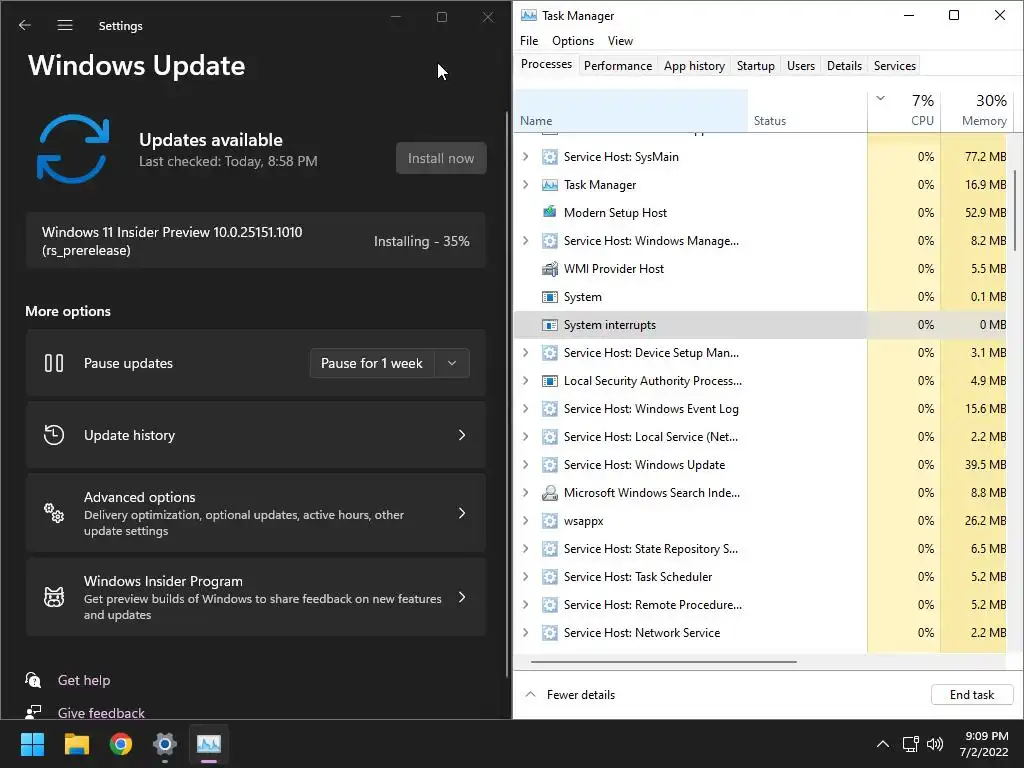Screen dimensions: 1024x768
Task: Sort processes by CPU column header
Action: pos(904,110)
